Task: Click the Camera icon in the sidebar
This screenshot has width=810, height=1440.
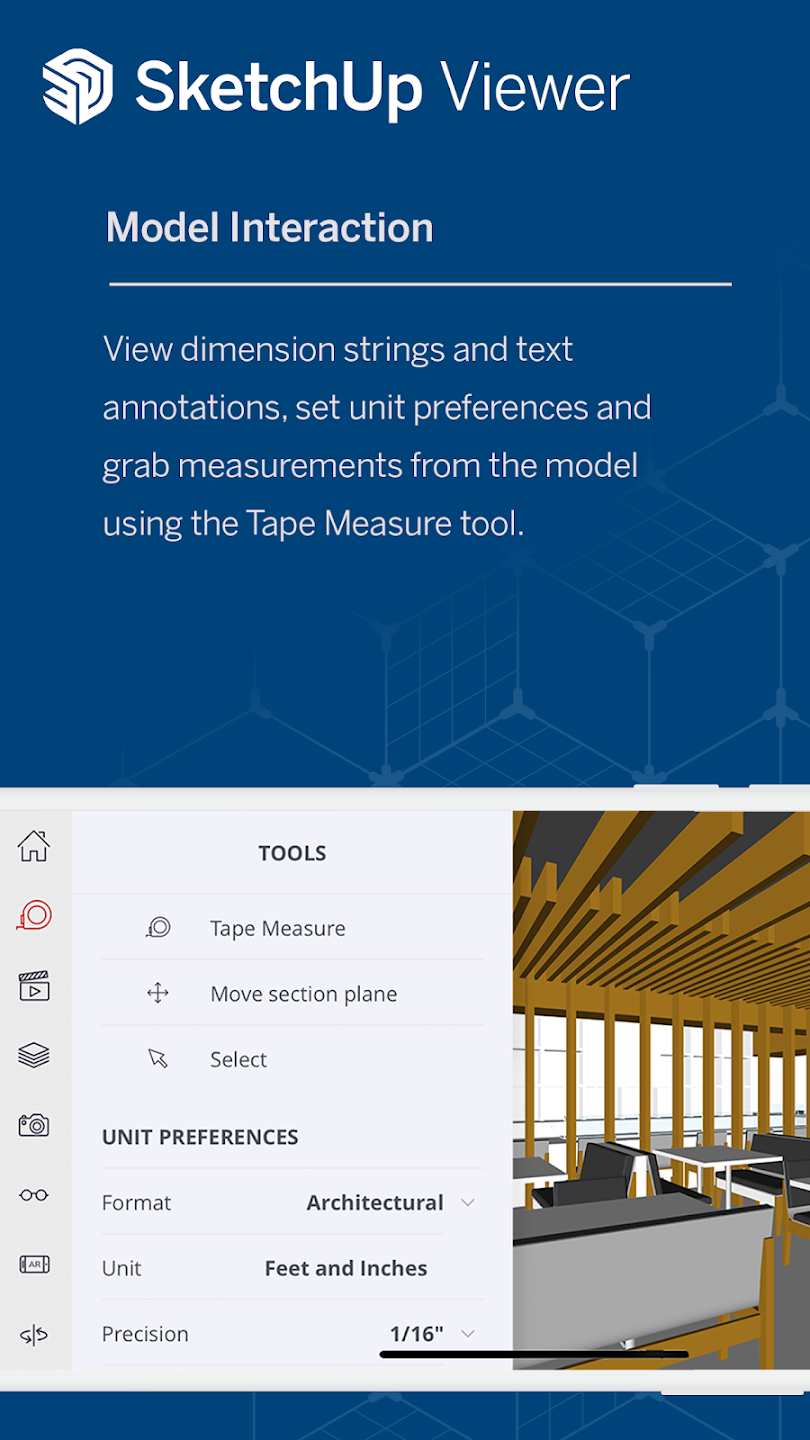Action: coord(34,1125)
